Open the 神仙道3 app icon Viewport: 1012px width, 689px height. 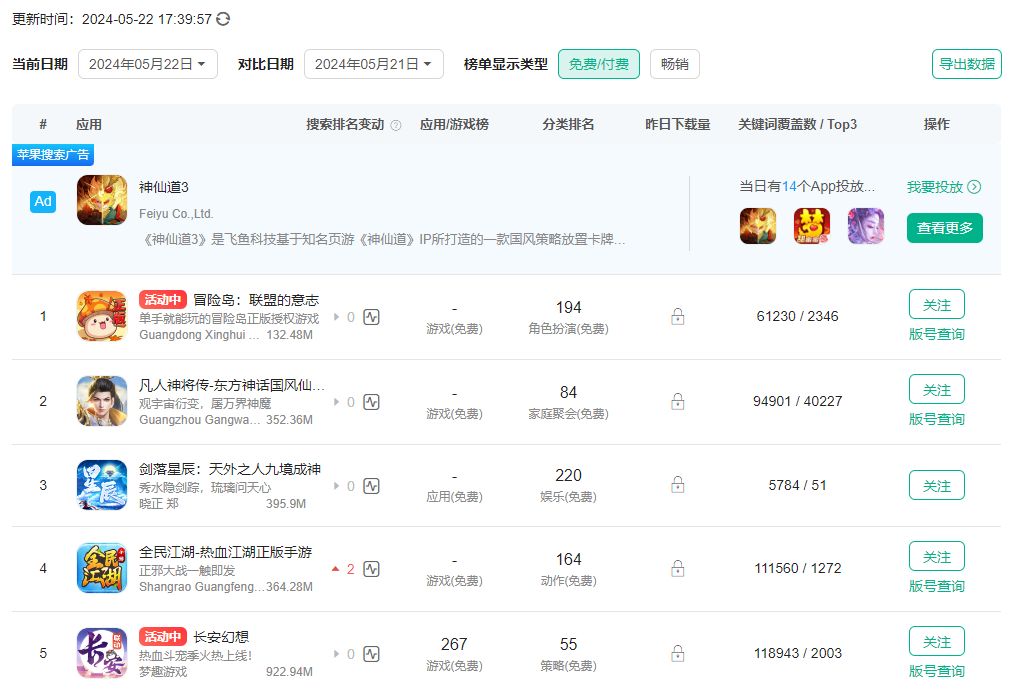coord(102,200)
